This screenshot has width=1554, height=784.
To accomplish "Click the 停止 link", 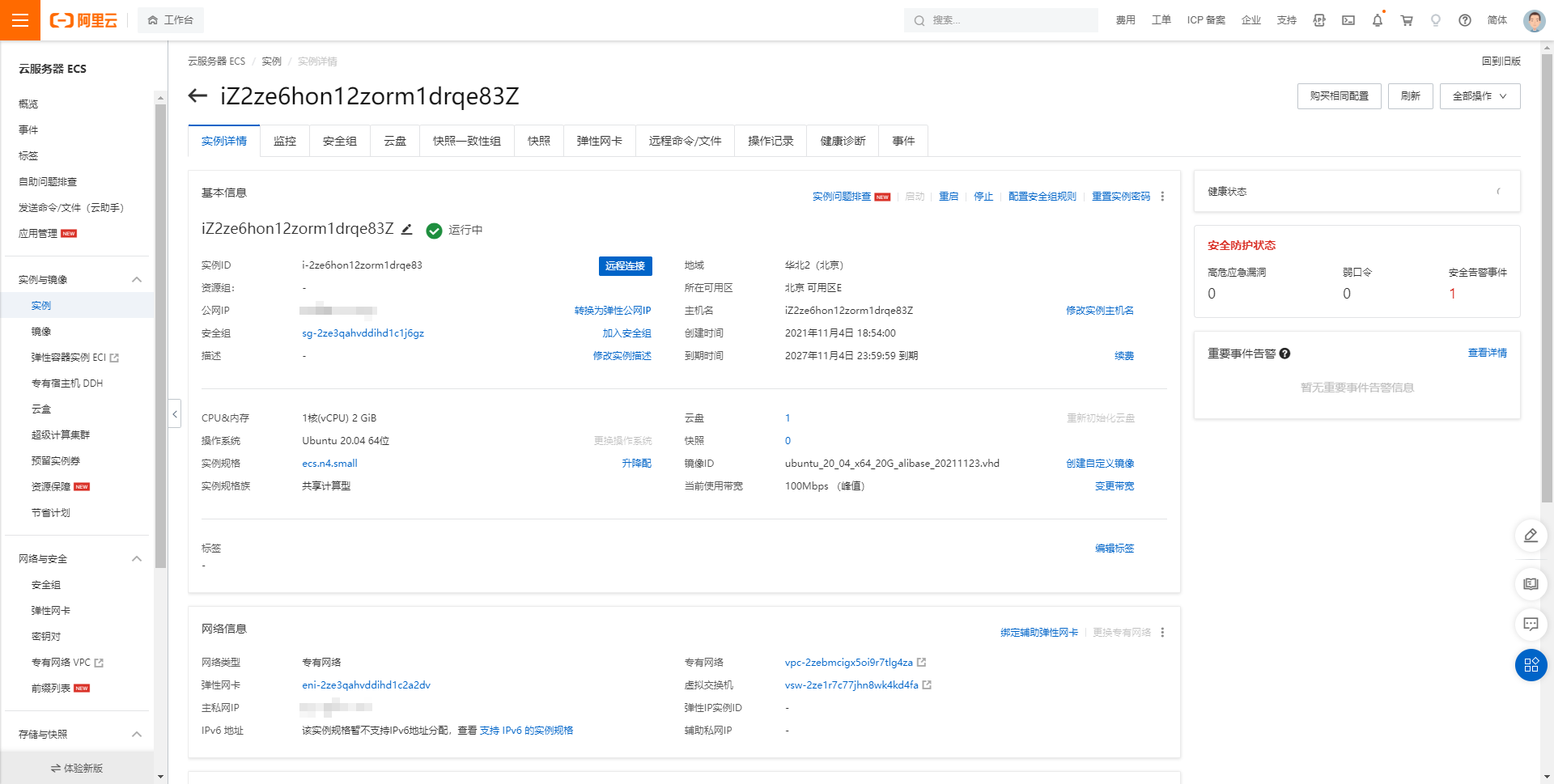I will point(983,197).
